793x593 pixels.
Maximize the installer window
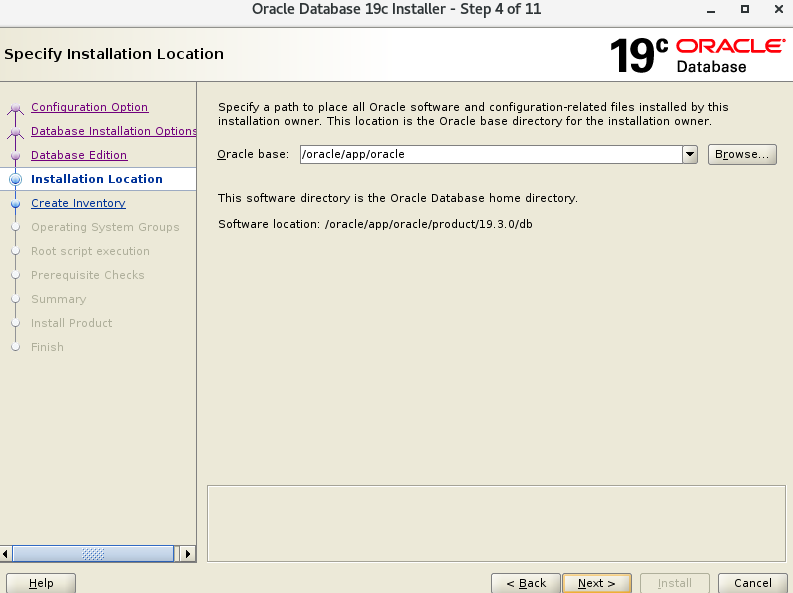click(x=745, y=9)
